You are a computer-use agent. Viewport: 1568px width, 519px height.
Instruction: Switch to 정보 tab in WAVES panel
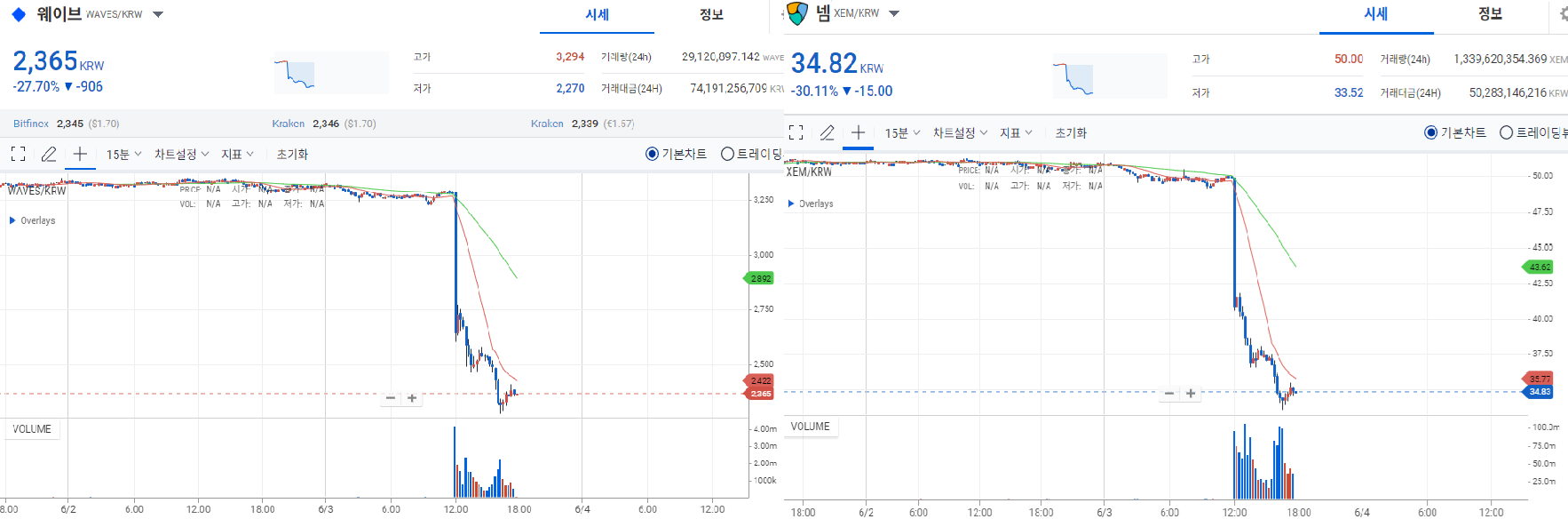pos(711,15)
